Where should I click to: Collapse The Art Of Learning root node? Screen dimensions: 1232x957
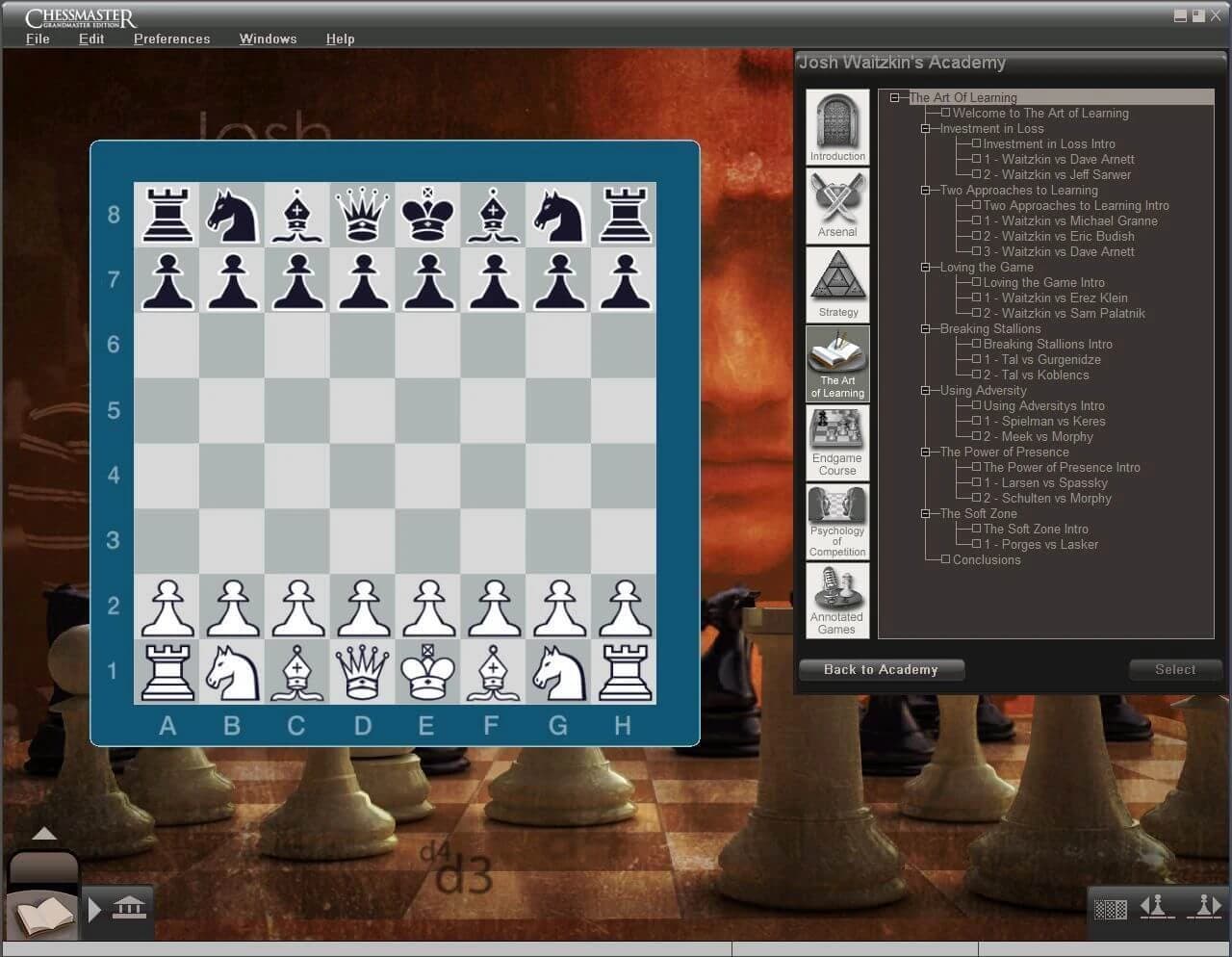tap(895, 97)
